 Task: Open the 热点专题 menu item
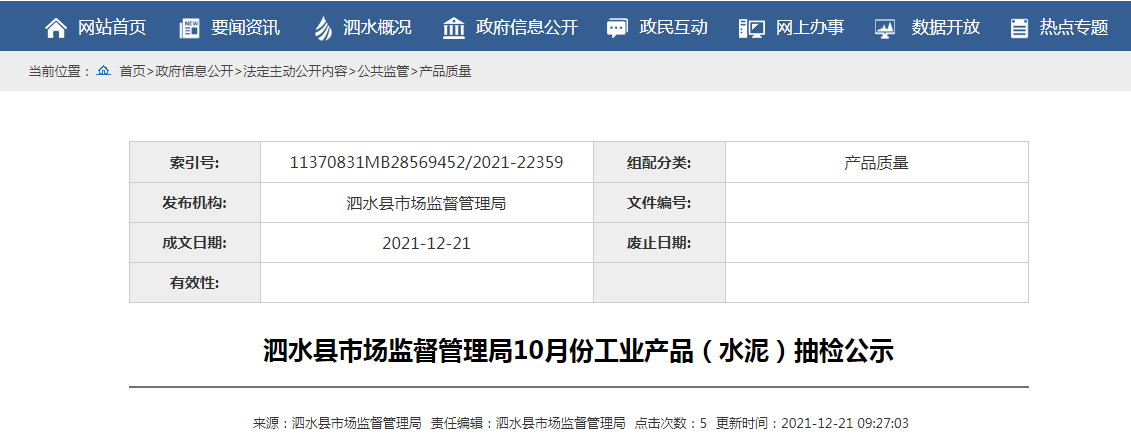point(1074,28)
